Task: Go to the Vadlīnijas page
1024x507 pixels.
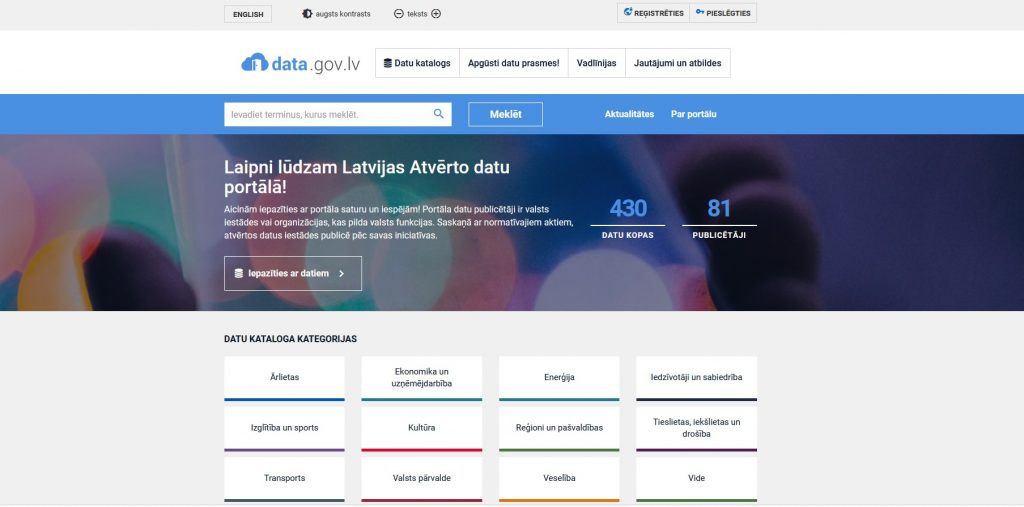Action: (596, 63)
